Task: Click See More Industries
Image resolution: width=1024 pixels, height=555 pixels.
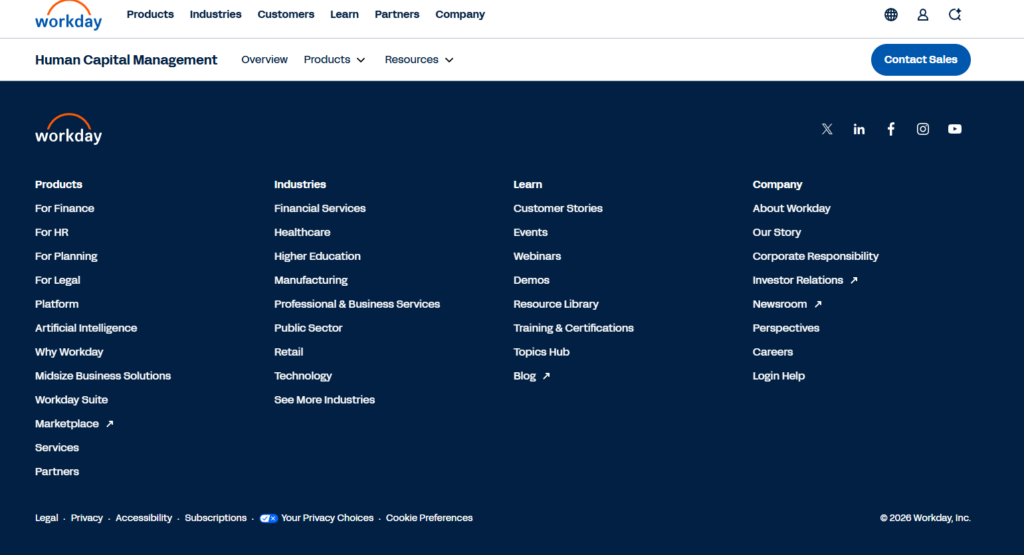Action: pos(325,400)
